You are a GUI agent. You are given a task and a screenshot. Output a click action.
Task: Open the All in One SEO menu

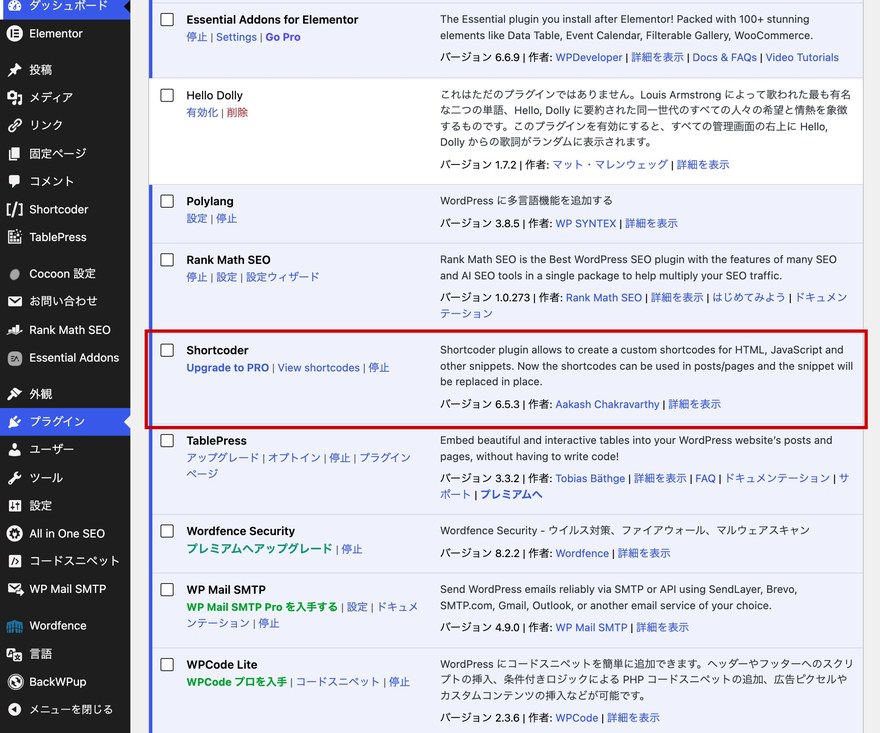pos(65,534)
